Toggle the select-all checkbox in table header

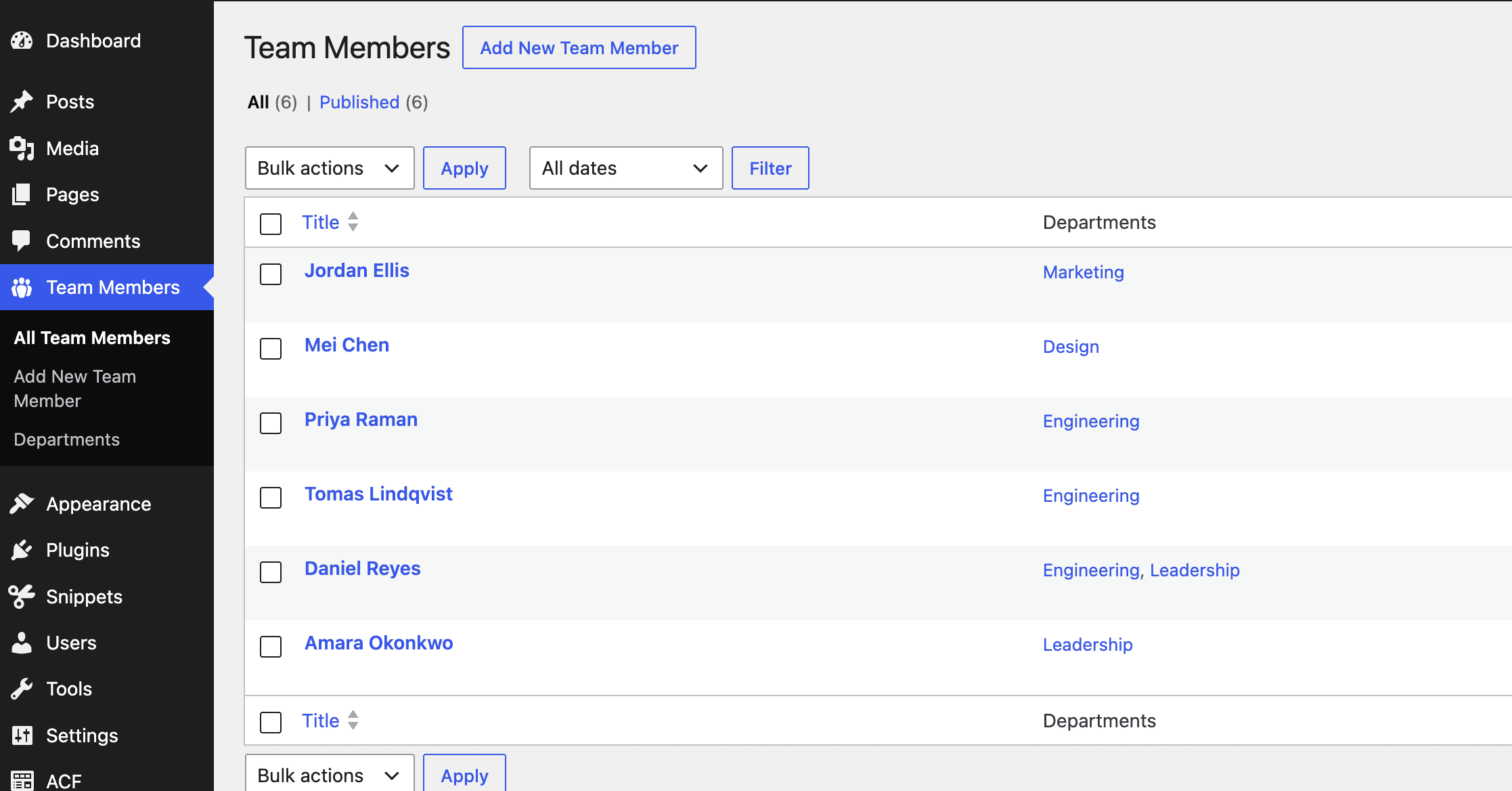point(271,224)
